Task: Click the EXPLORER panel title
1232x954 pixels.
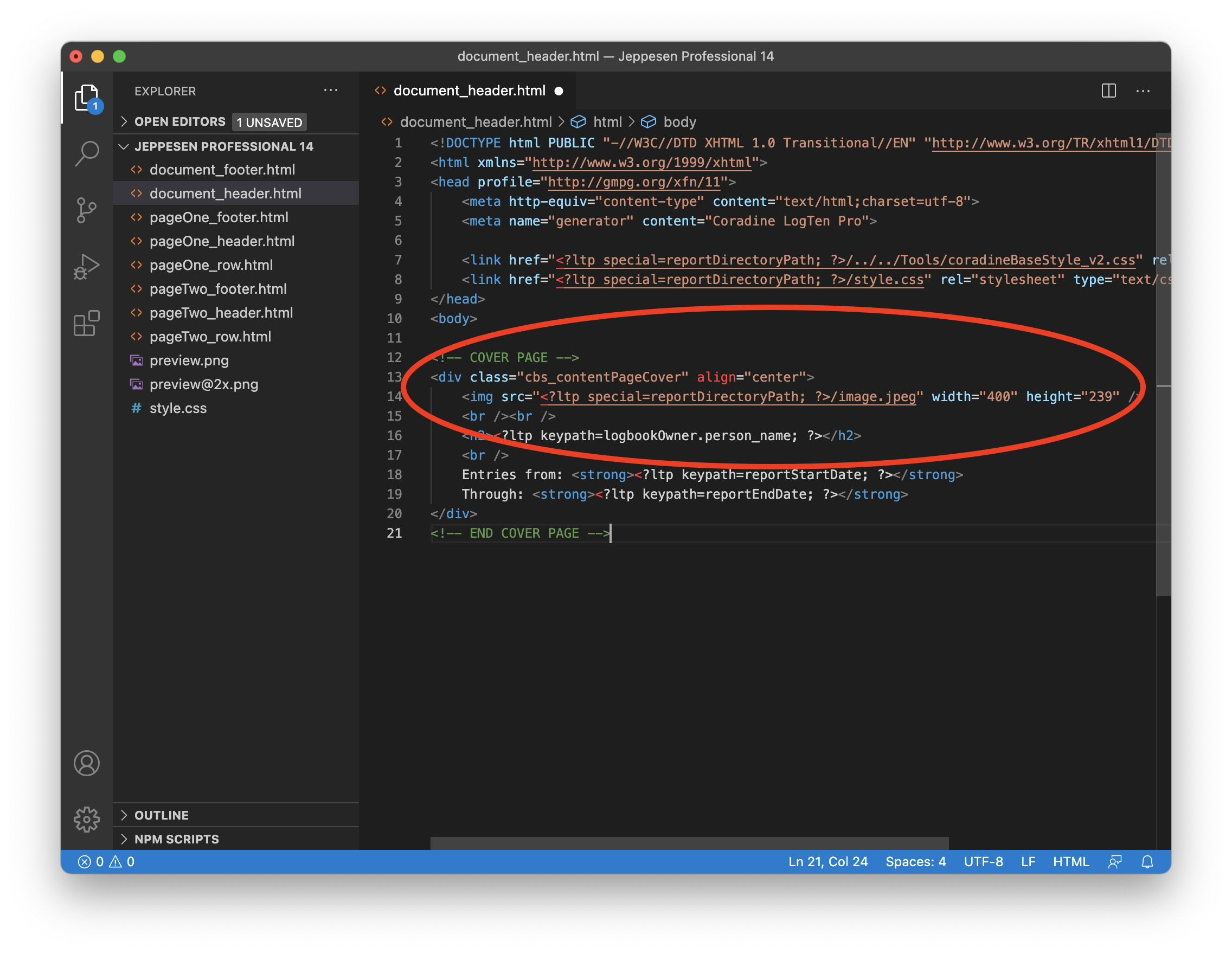Action: tap(165, 91)
